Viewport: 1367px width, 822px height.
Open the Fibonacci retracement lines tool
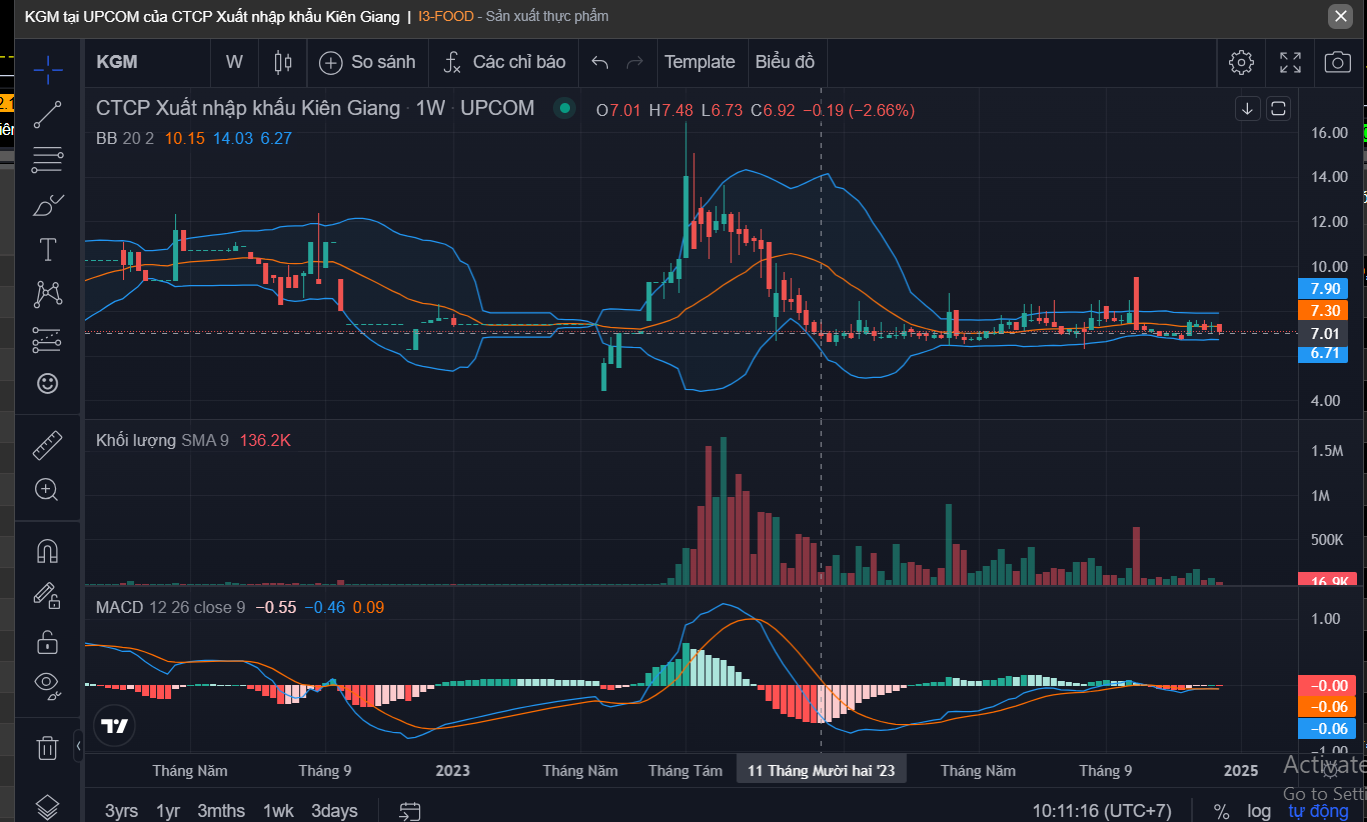click(x=48, y=159)
